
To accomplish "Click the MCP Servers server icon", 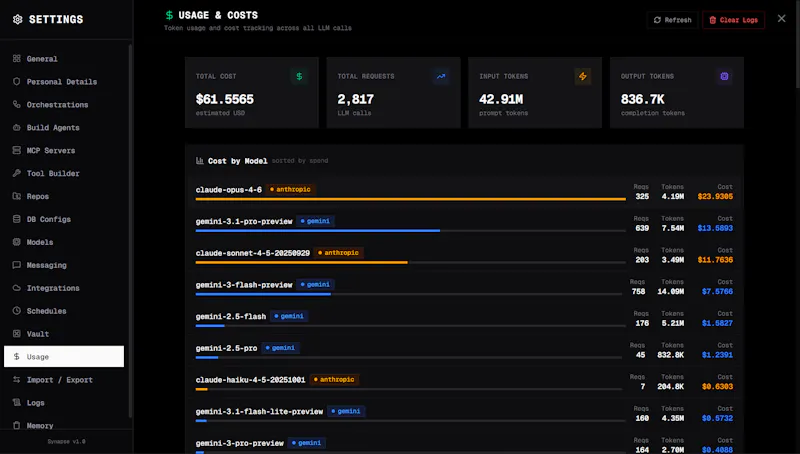I will click(x=16, y=150).
